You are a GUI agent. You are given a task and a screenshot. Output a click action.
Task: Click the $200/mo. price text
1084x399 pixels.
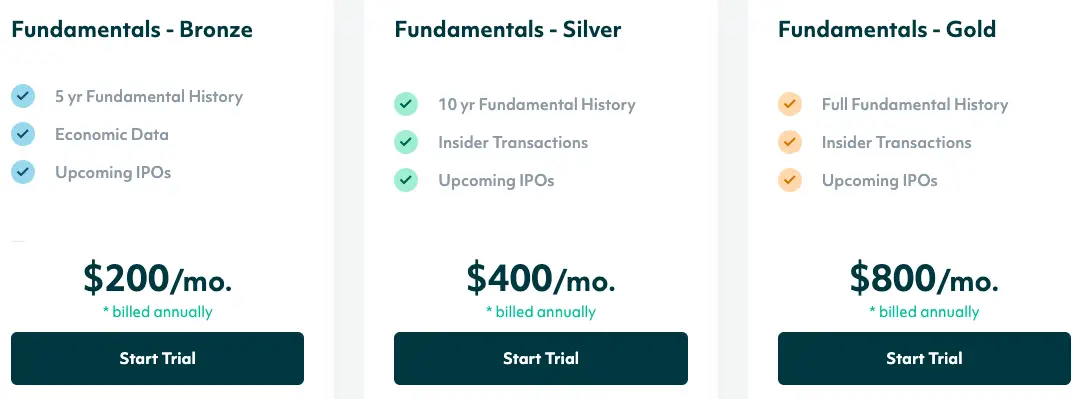[158, 278]
